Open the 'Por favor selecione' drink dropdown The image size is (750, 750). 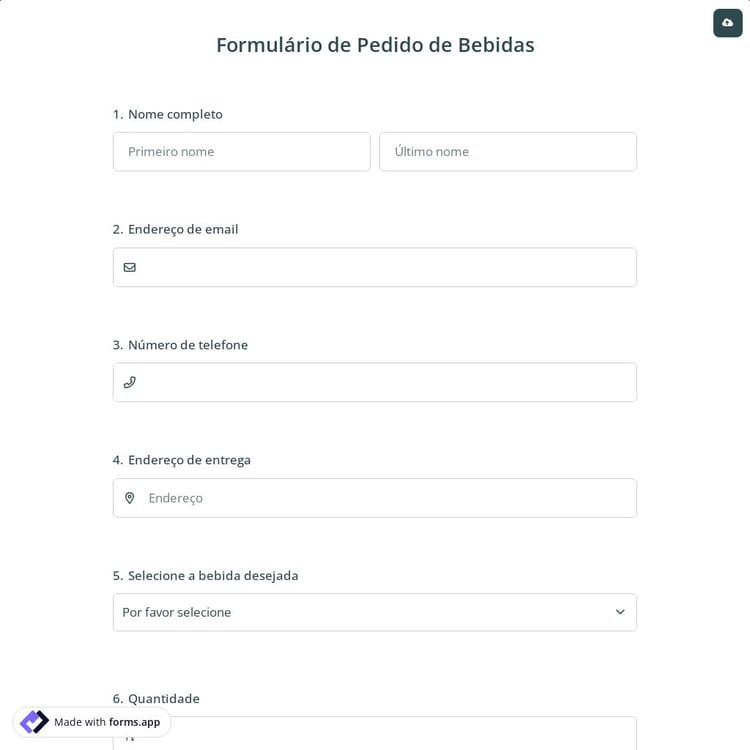click(360, 612)
